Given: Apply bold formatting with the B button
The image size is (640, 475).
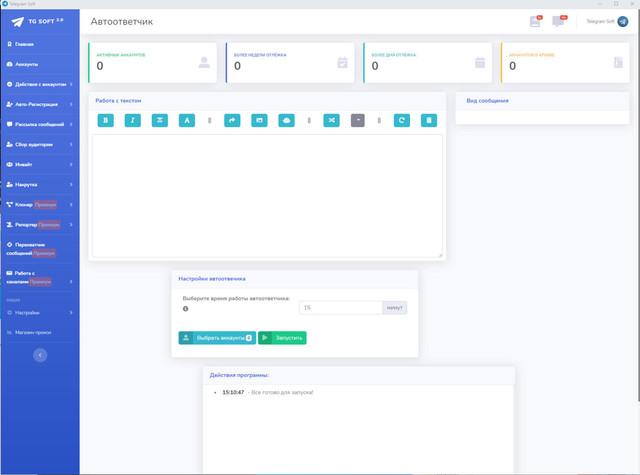Looking at the screenshot, I should (105, 120).
